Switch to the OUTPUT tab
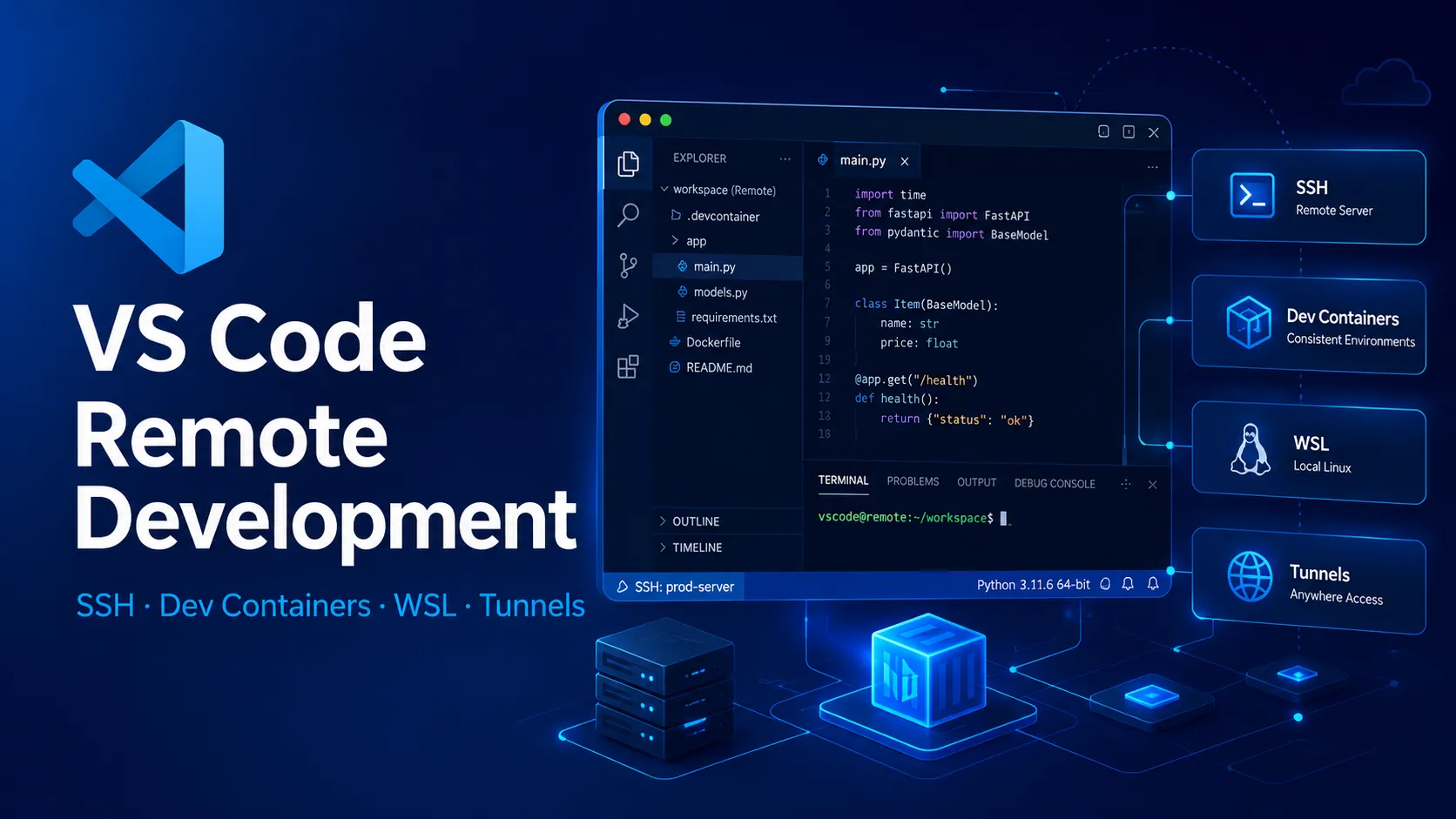 point(976,482)
